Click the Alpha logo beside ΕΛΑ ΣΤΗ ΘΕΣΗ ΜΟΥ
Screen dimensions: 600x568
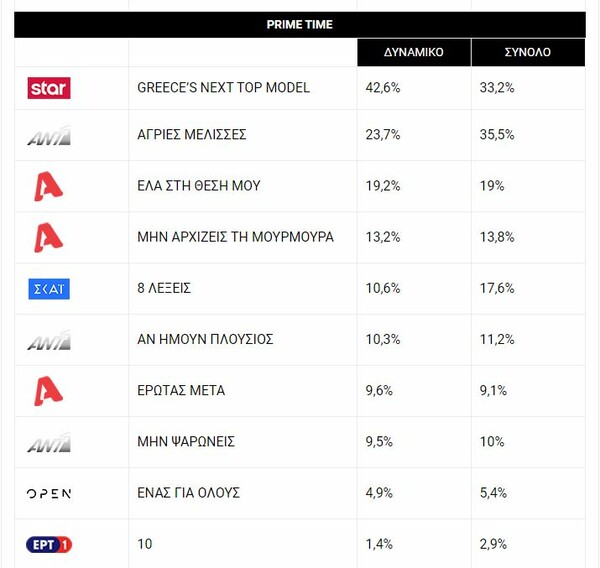(48, 186)
